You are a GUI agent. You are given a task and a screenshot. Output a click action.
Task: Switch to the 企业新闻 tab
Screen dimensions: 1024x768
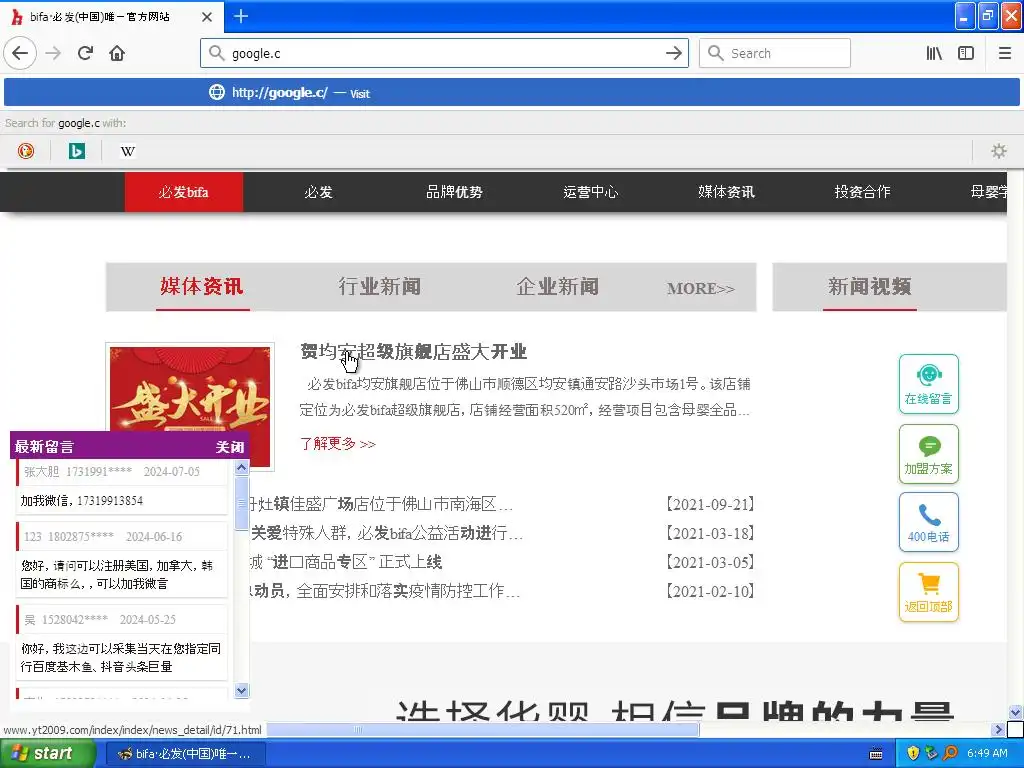(557, 287)
